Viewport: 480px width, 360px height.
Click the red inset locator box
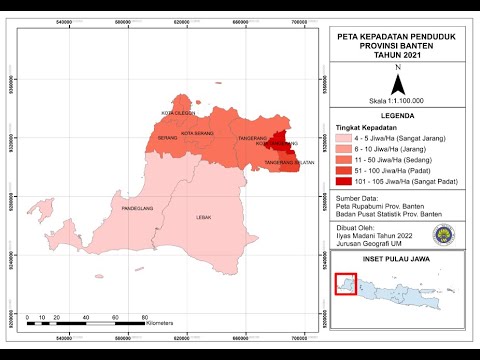click(346, 284)
